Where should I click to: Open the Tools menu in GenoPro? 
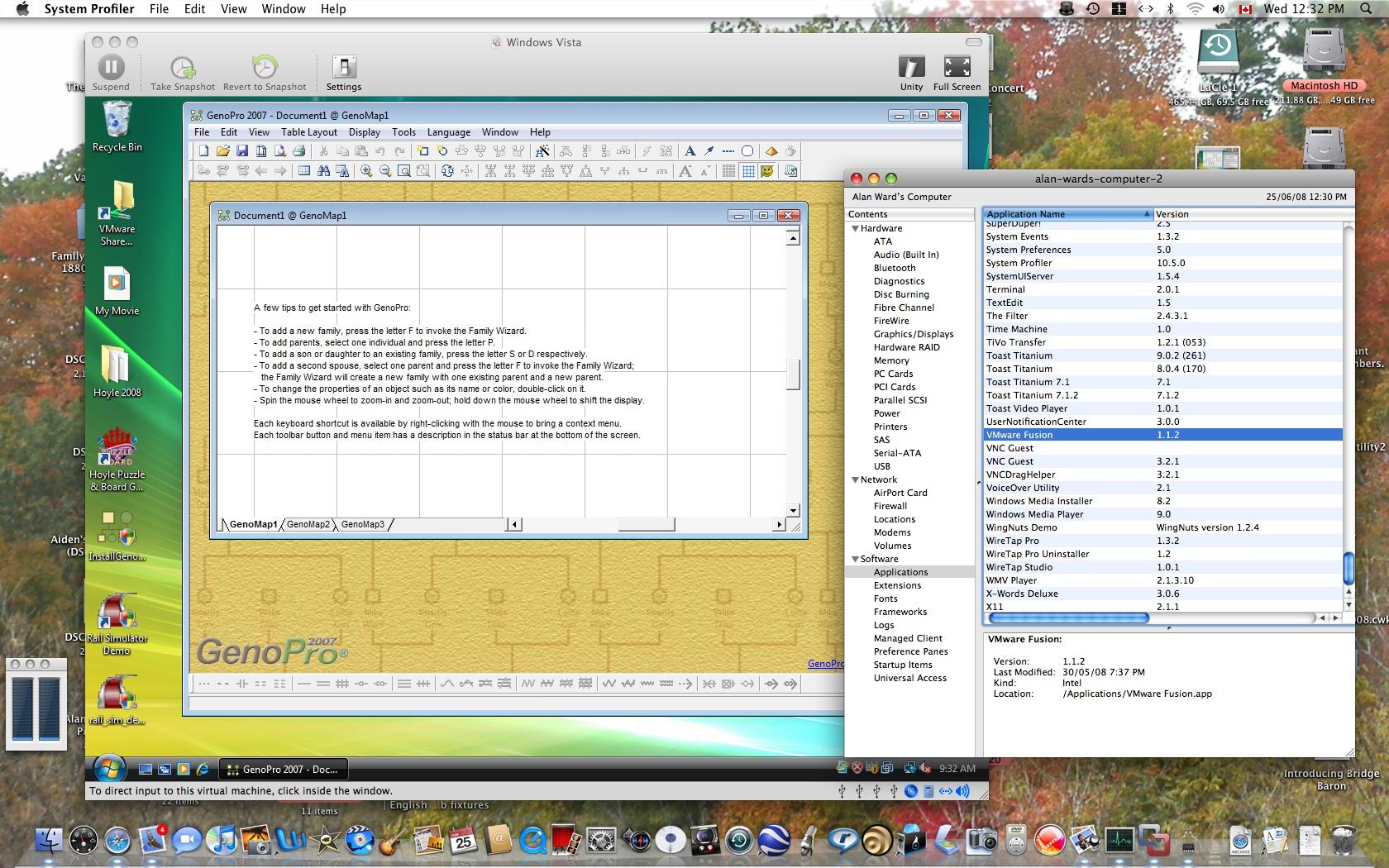[x=403, y=132]
